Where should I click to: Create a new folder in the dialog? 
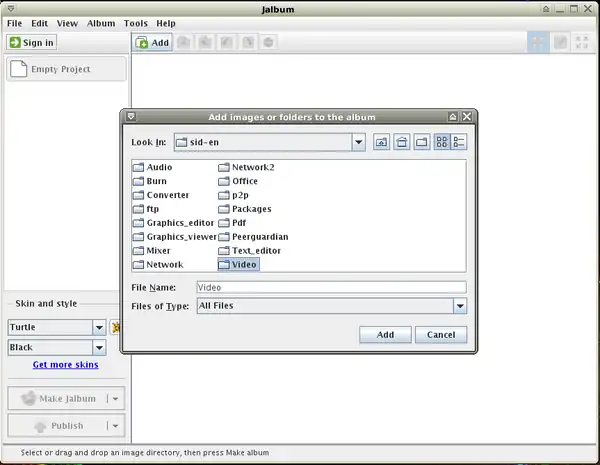421,143
